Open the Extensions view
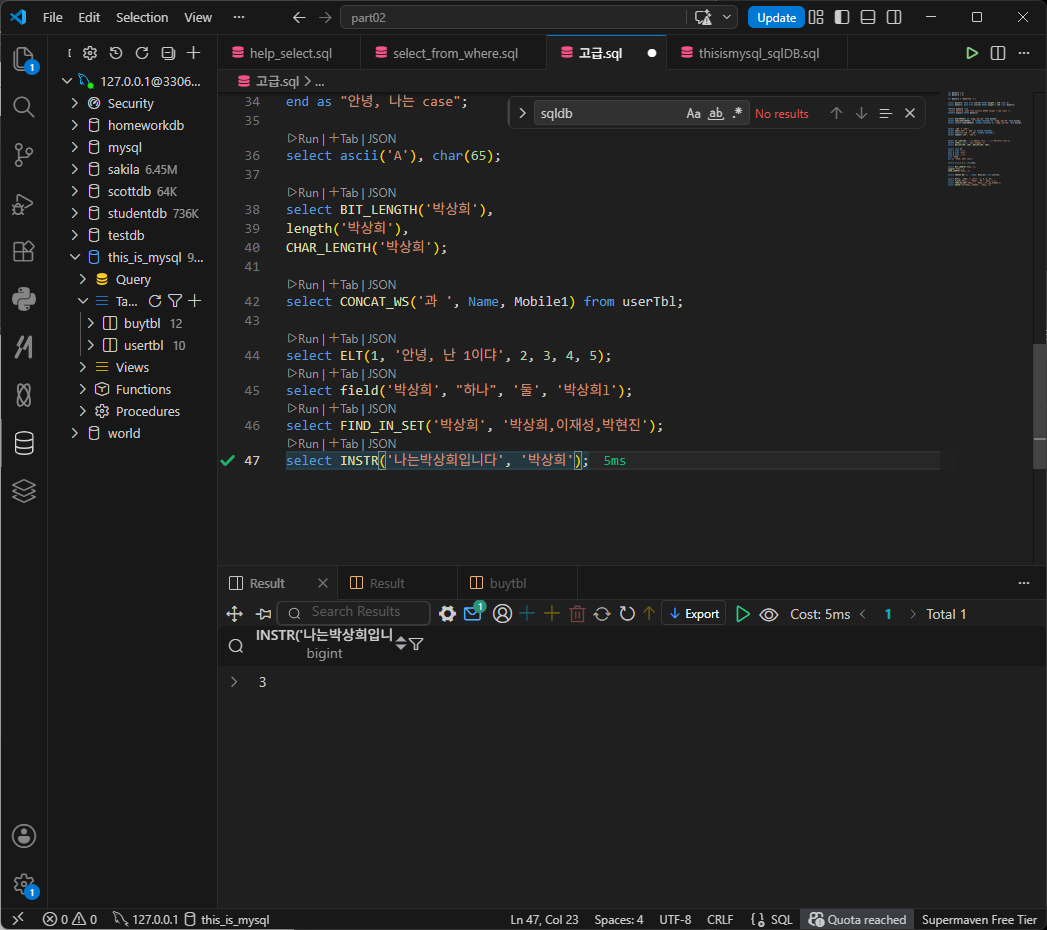This screenshot has height=930, width=1047. click(24, 252)
